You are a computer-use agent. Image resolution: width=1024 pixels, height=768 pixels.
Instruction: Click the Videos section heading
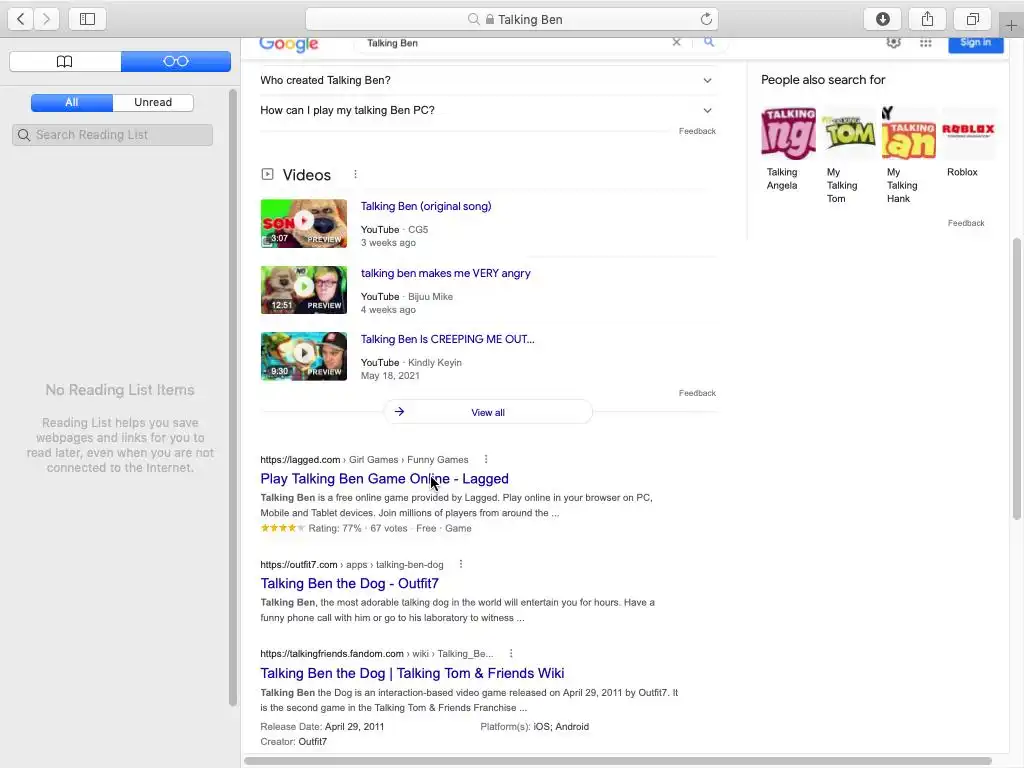[306, 175]
